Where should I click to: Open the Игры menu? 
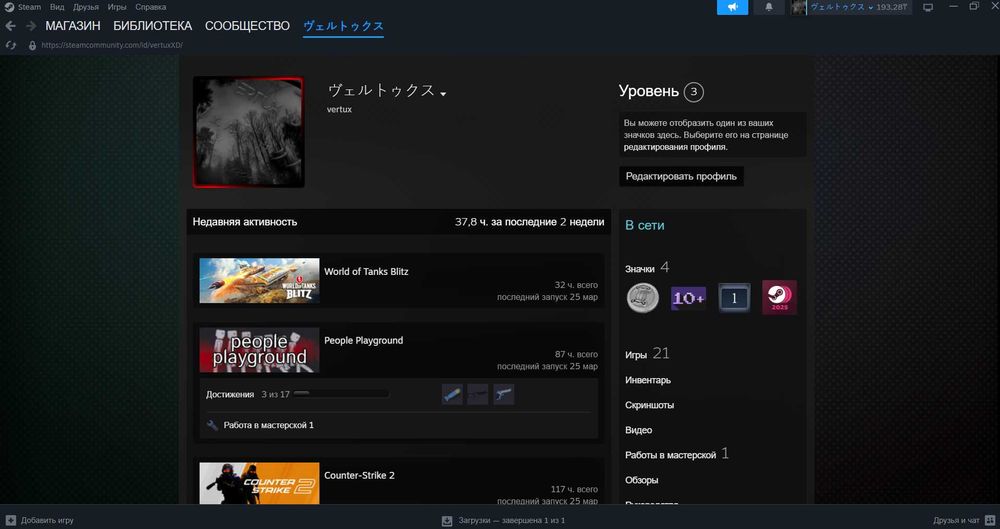(117, 7)
